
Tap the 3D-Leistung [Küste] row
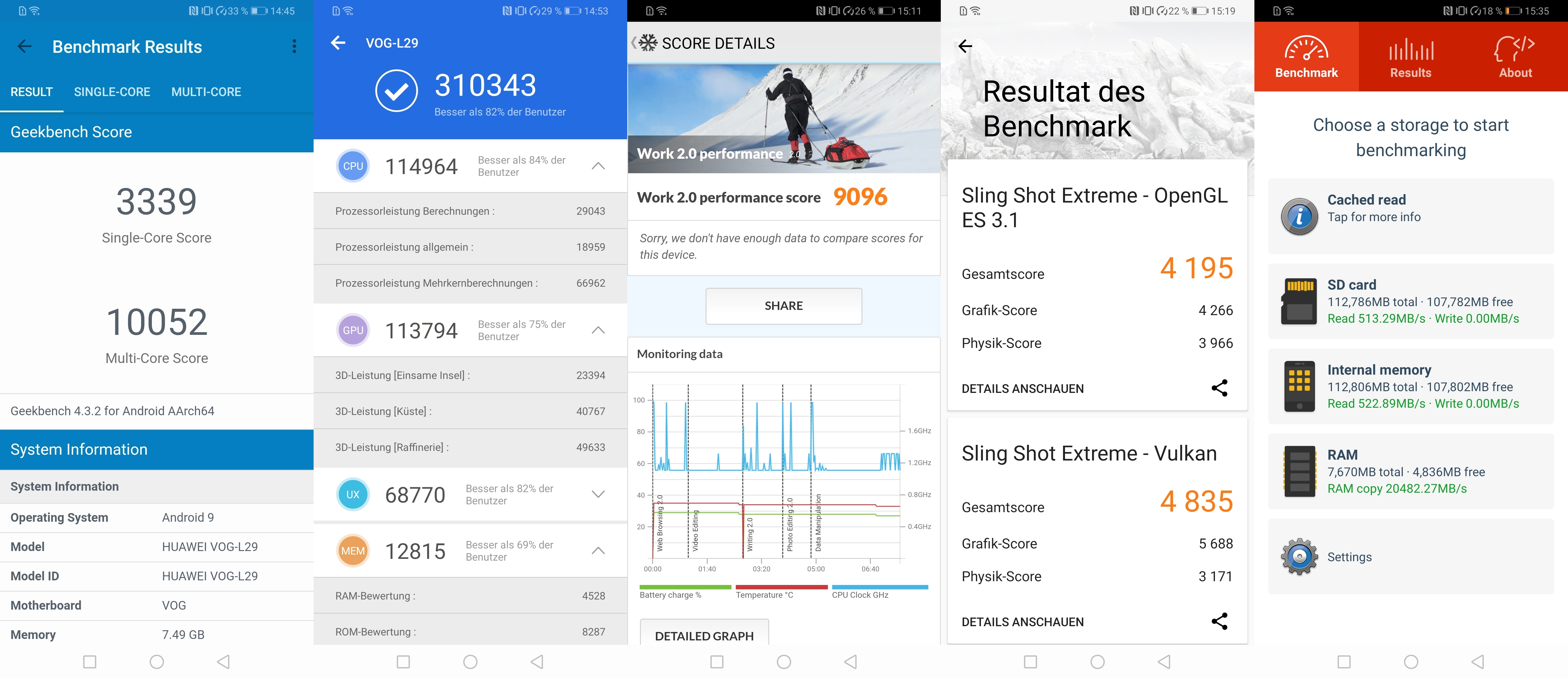click(x=470, y=411)
